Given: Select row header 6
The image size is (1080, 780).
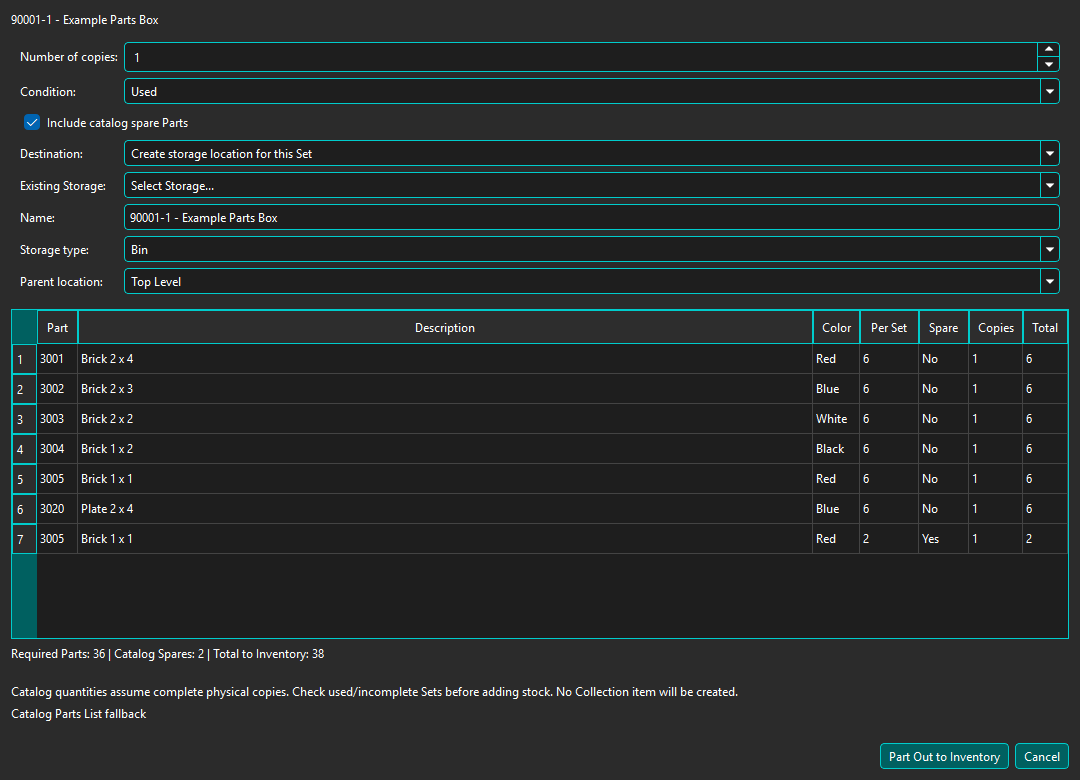Looking at the screenshot, I should (x=24, y=509).
